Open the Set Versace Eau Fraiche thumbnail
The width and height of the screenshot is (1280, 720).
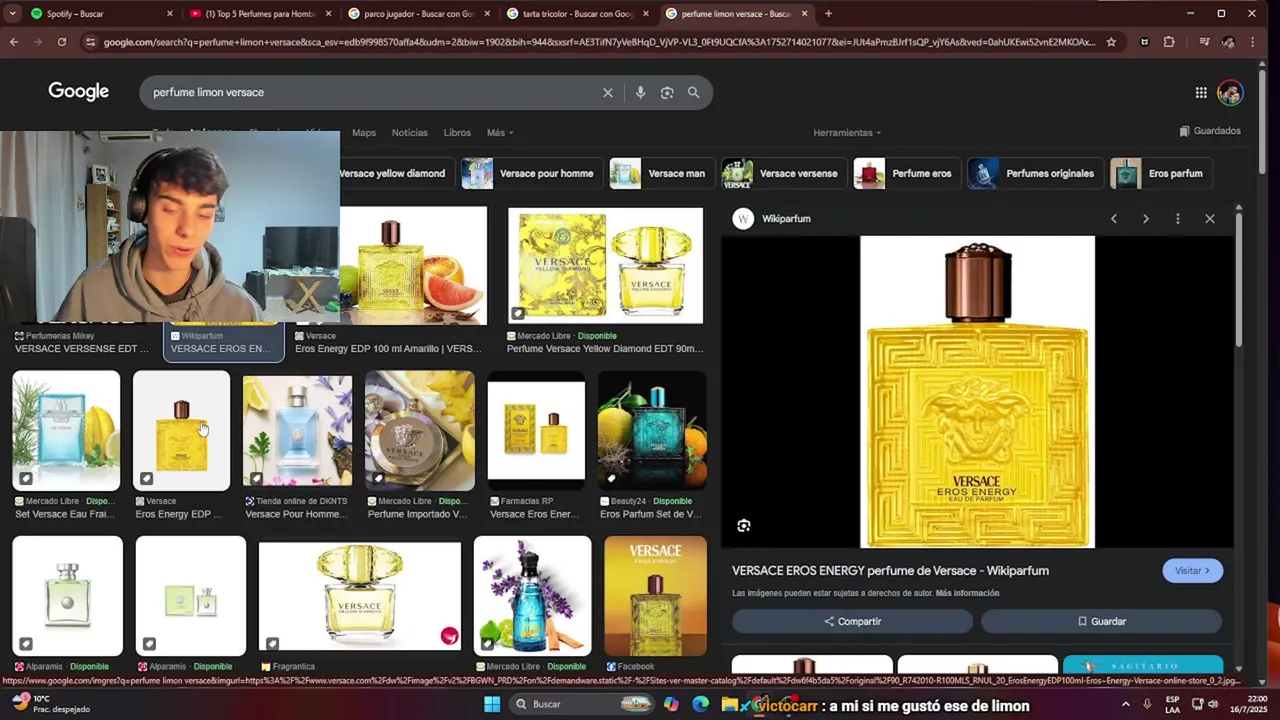coord(66,431)
